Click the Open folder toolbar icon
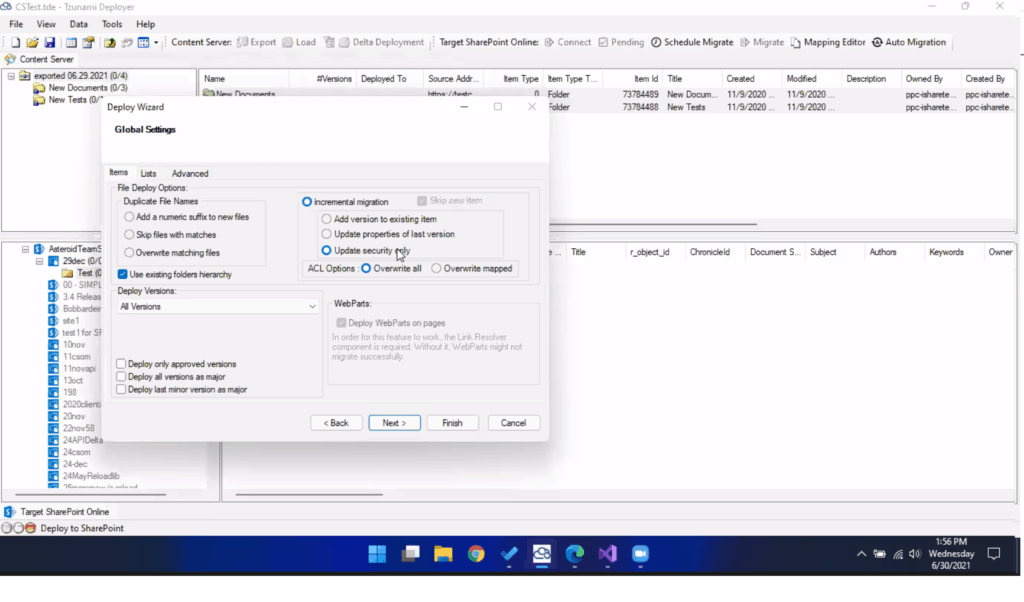Screen dimensions: 1024x602 (32, 42)
